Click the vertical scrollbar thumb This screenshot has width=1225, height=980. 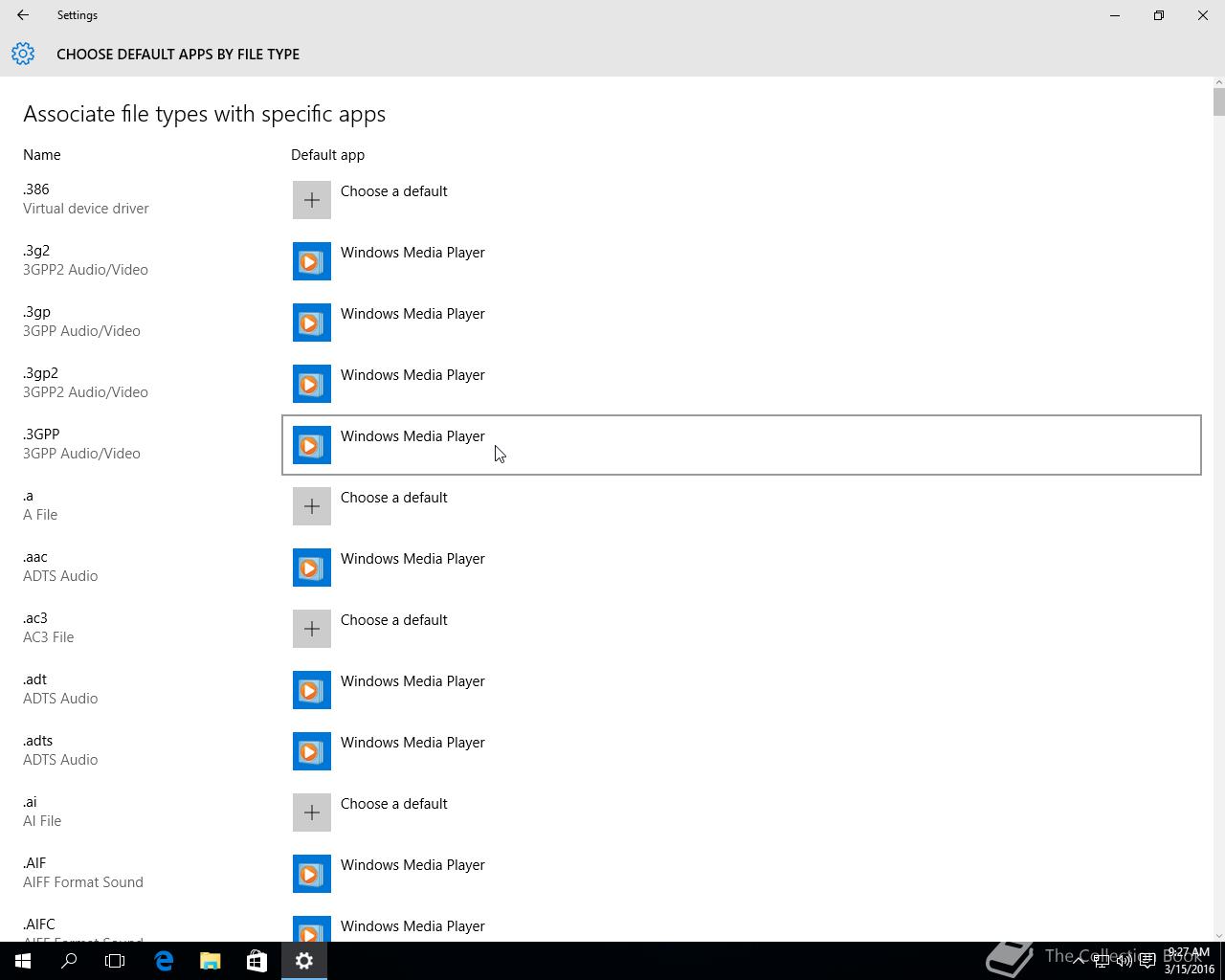coord(1218,101)
